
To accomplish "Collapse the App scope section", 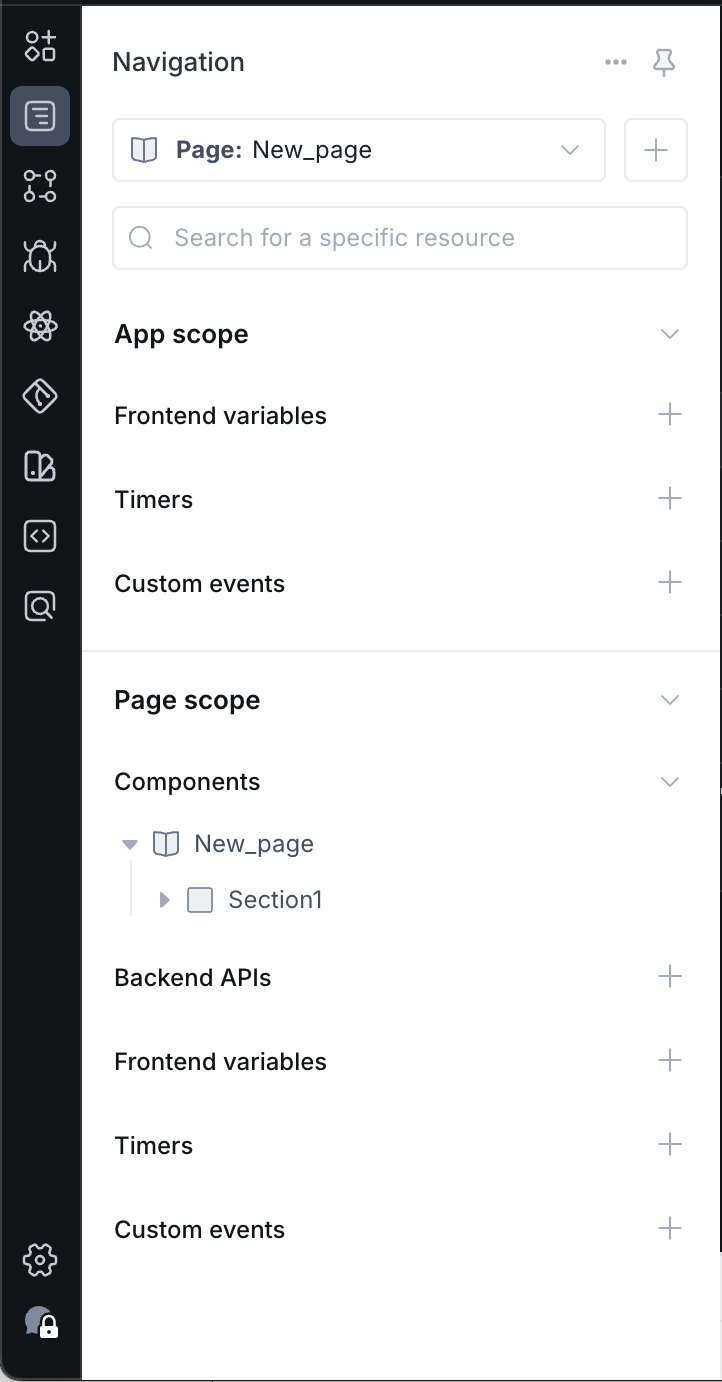I will [669, 334].
